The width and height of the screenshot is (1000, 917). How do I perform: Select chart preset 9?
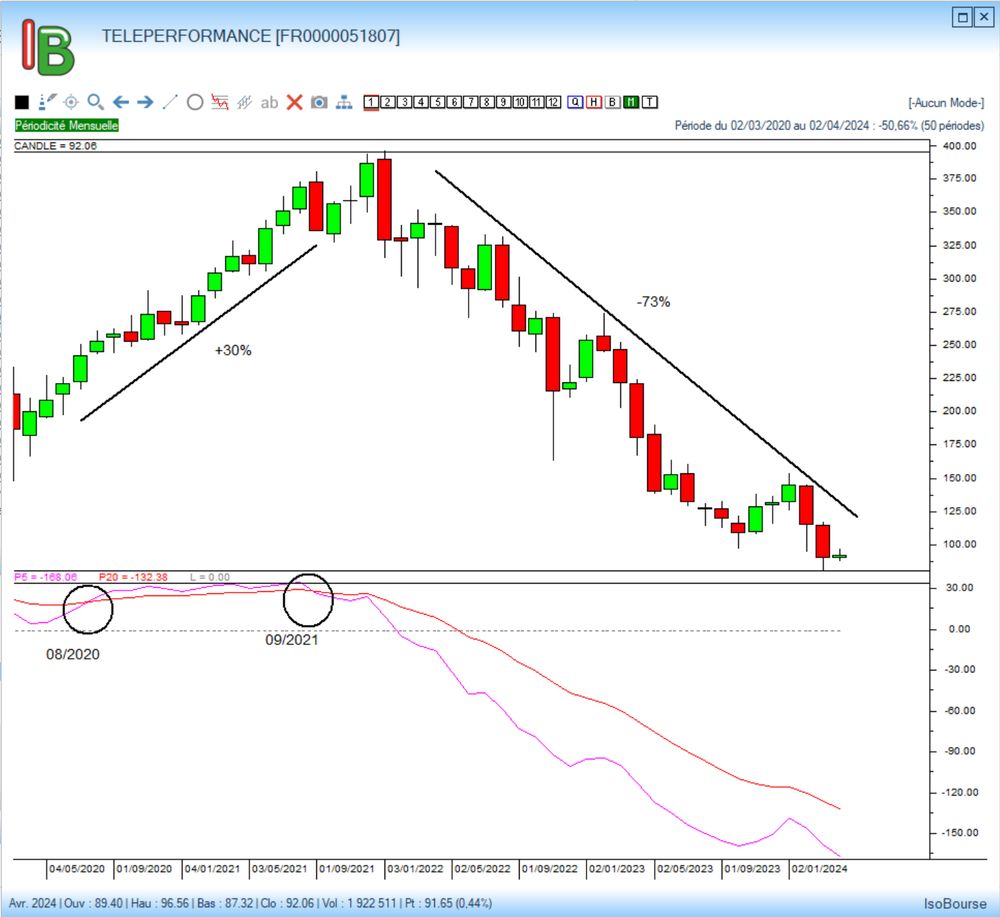[504, 102]
